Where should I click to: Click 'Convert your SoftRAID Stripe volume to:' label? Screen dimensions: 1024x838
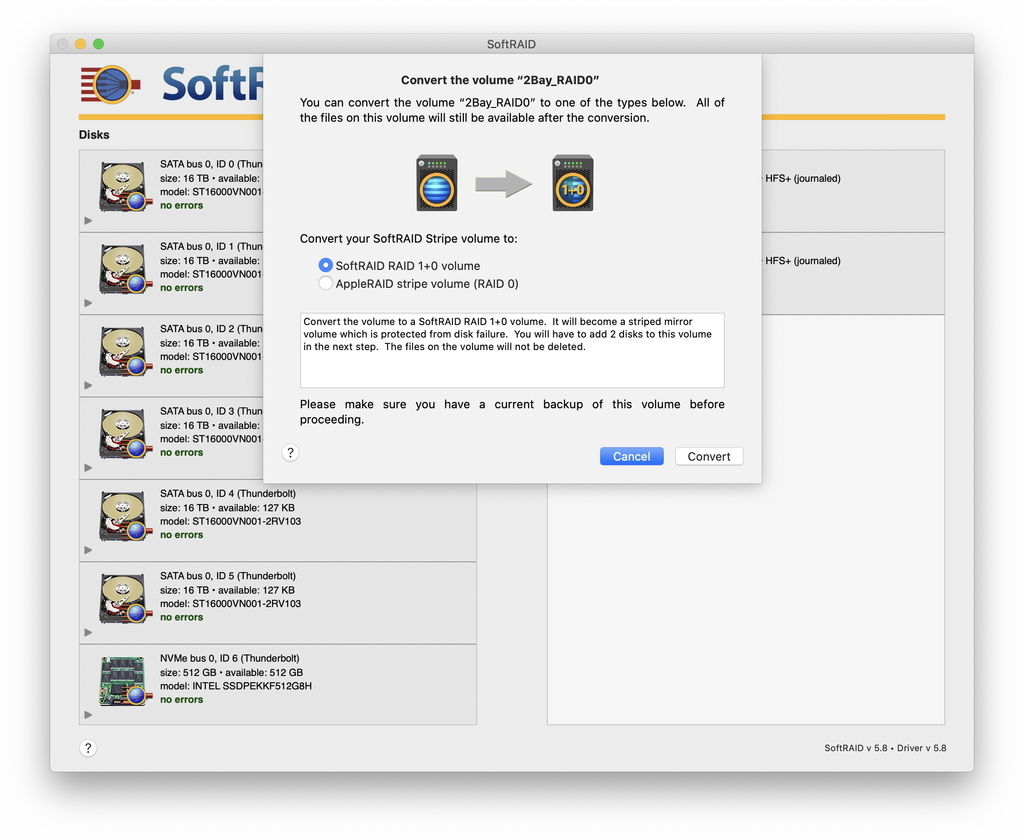(x=409, y=238)
